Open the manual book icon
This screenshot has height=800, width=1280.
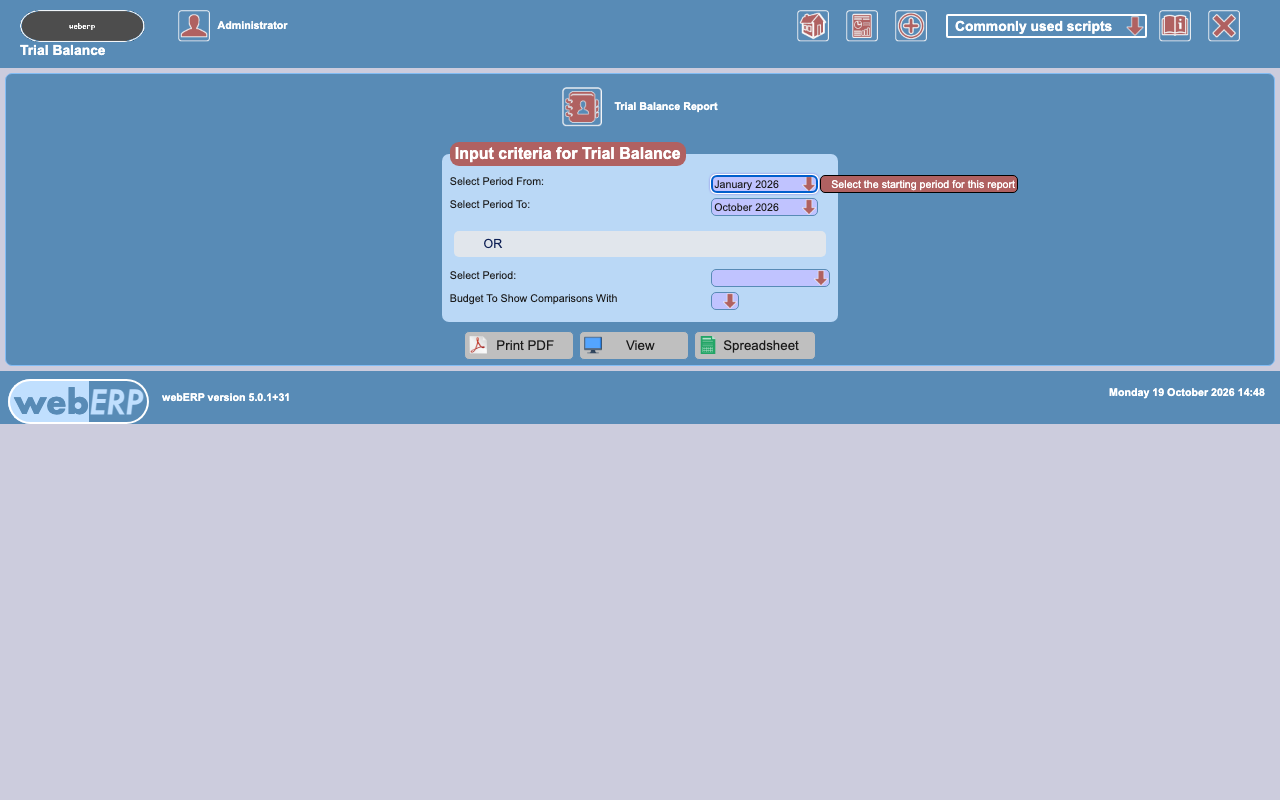click(1175, 26)
